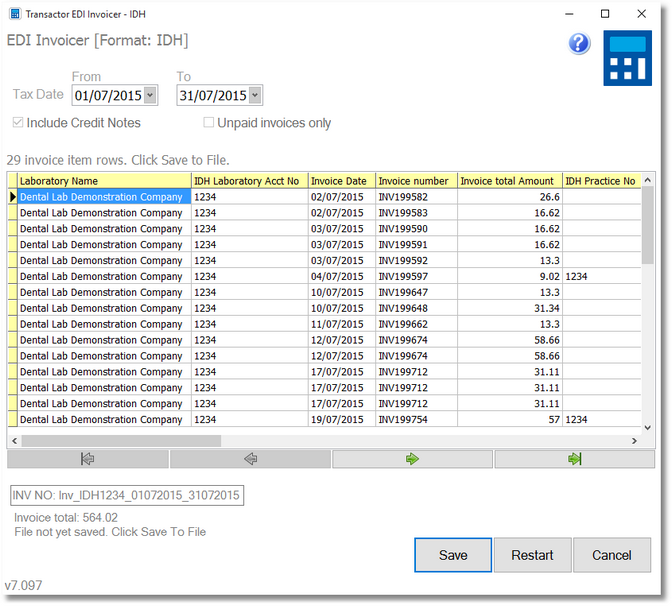Open the From date dropdown

click(x=150, y=96)
